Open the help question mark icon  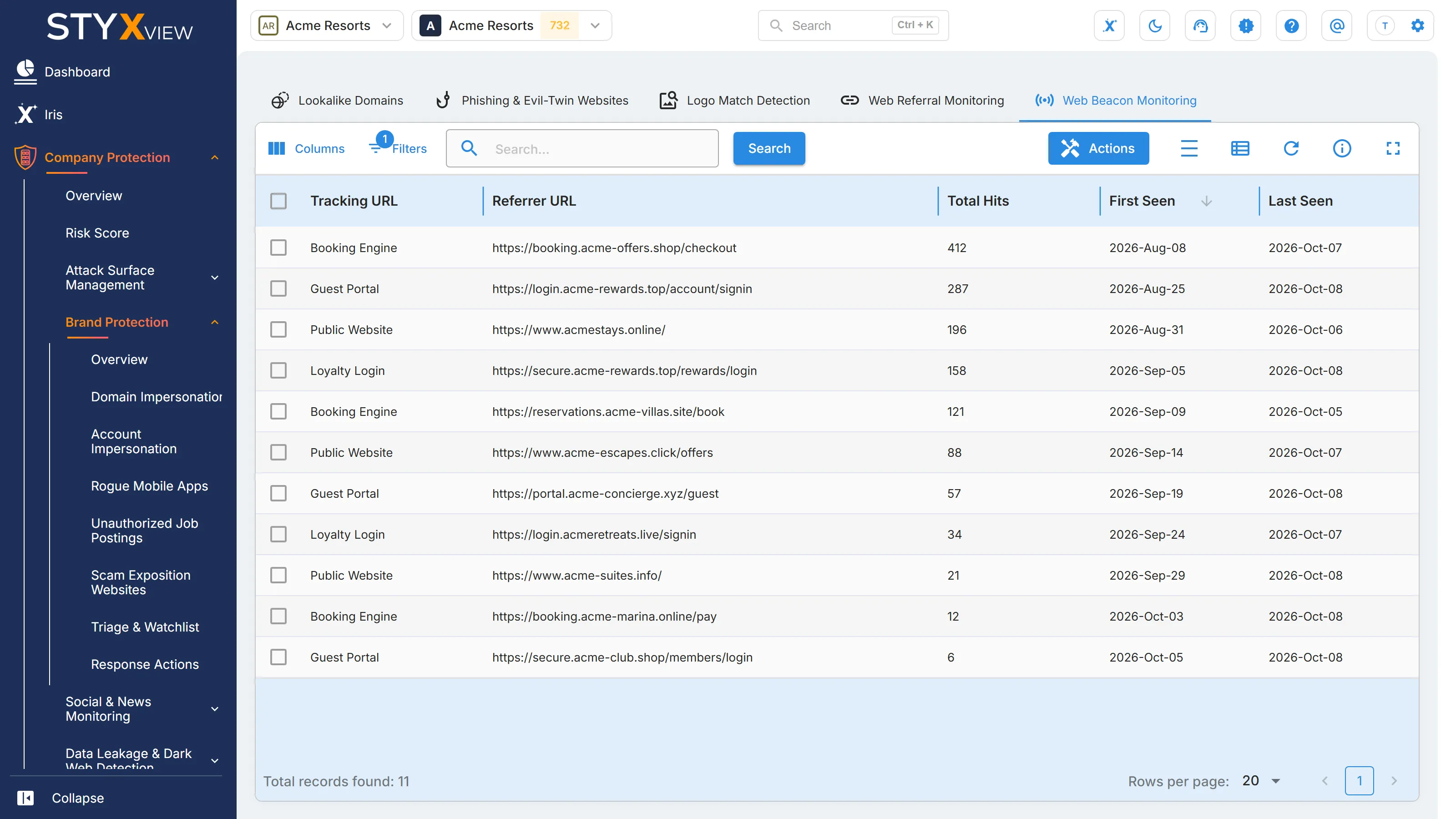[x=1291, y=25]
